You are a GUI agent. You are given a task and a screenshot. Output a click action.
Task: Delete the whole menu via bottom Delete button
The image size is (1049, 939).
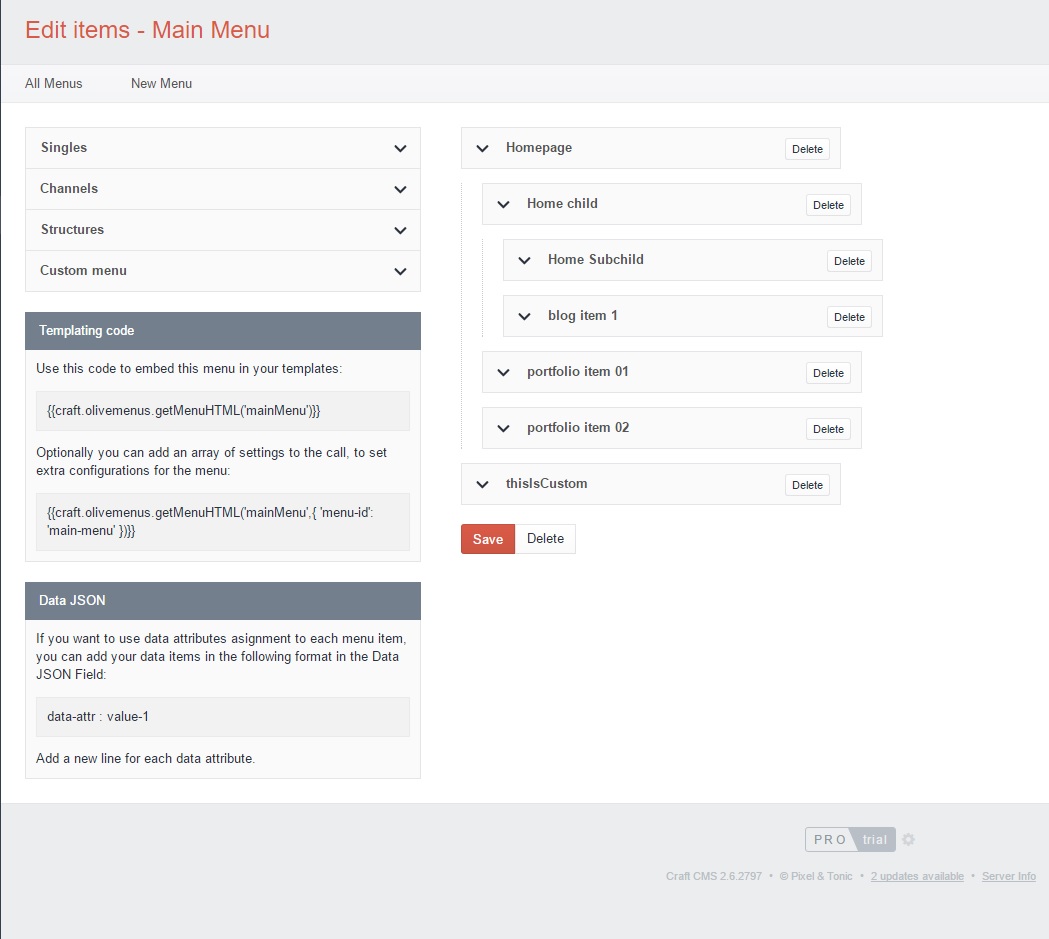click(x=545, y=539)
